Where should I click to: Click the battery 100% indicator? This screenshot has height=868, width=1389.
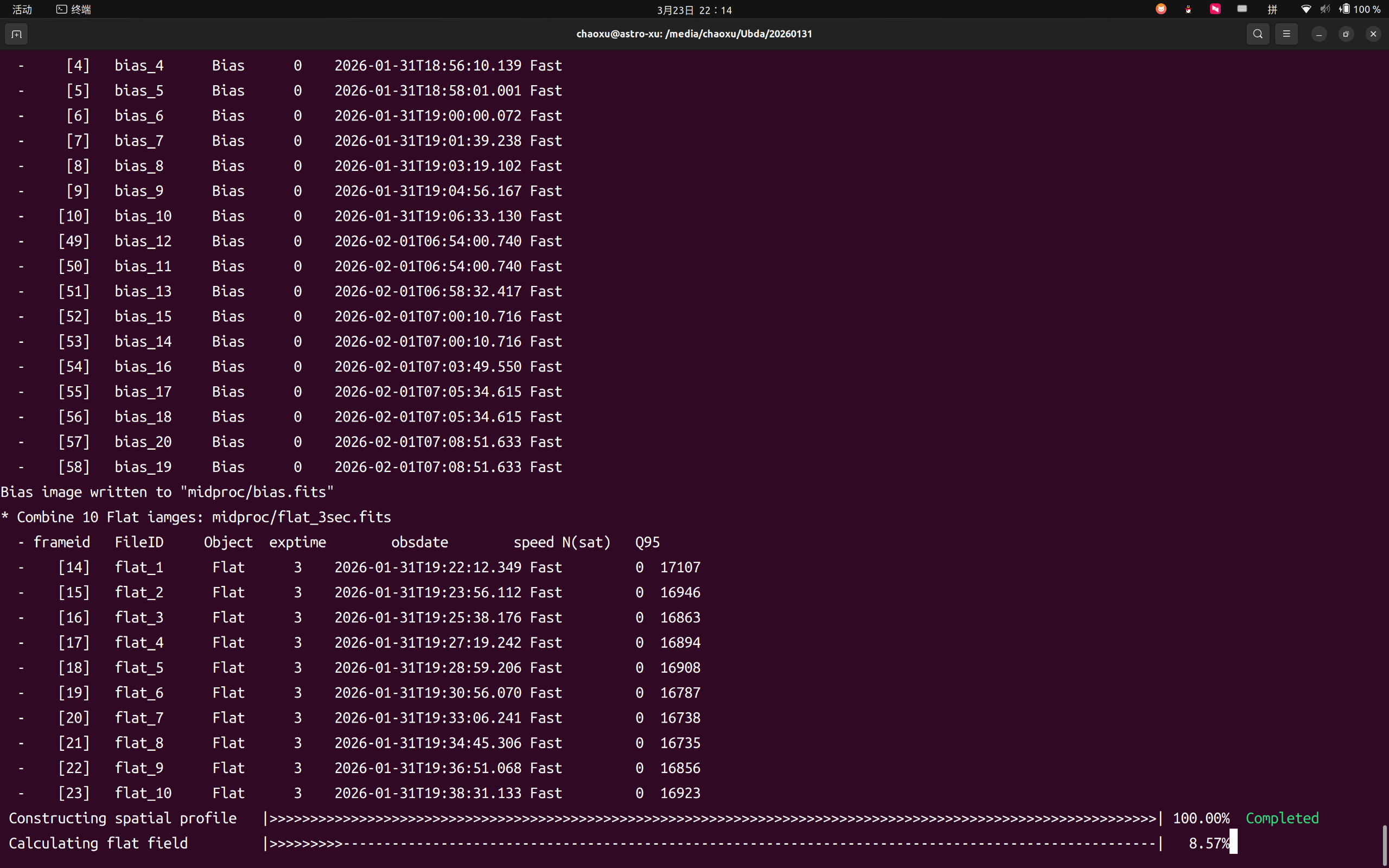1360,9
